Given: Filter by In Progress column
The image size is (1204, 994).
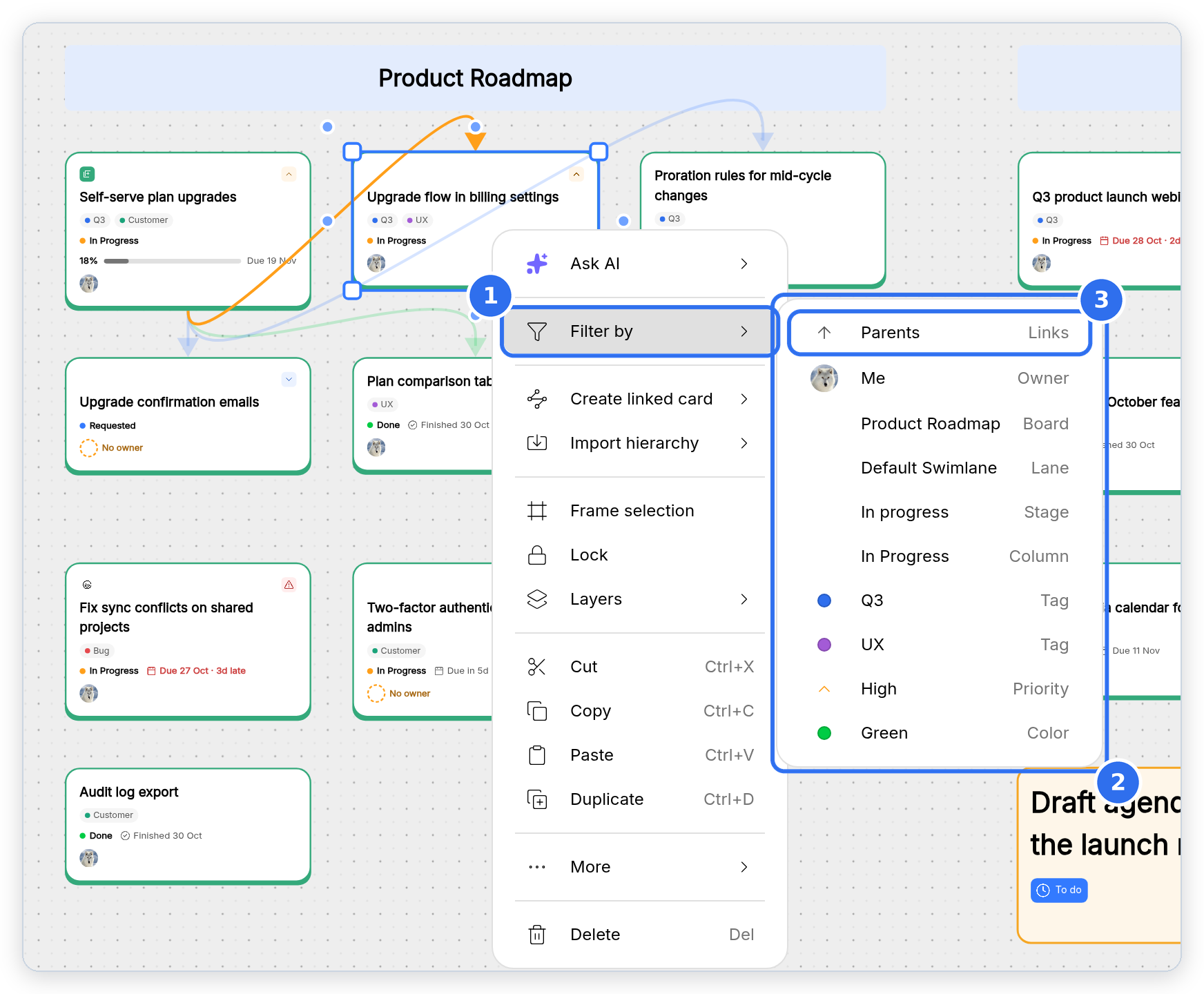Looking at the screenshot, I should click(x=940, y=556).
